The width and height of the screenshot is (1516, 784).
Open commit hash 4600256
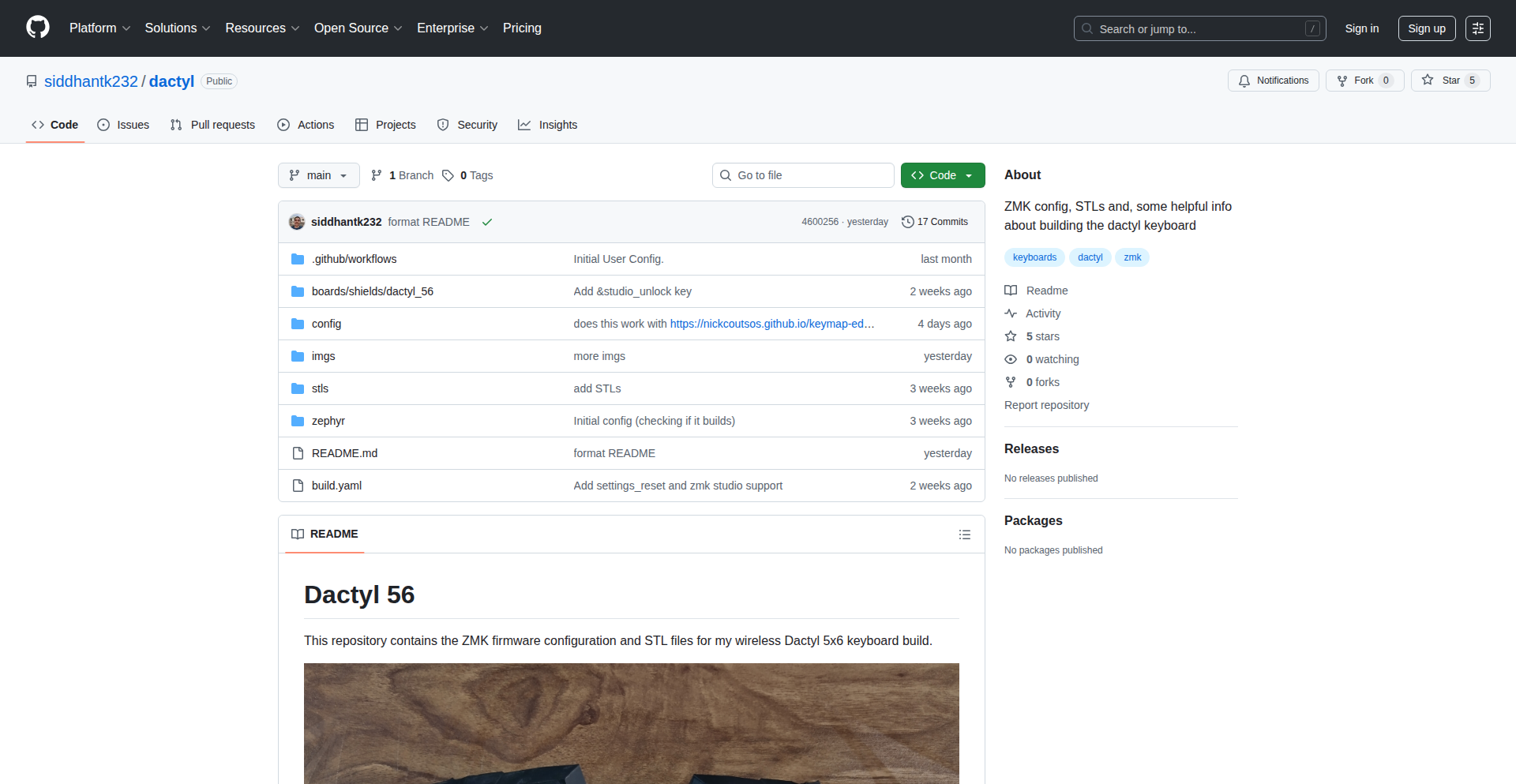pyautogui.click(x=820, y=222)
